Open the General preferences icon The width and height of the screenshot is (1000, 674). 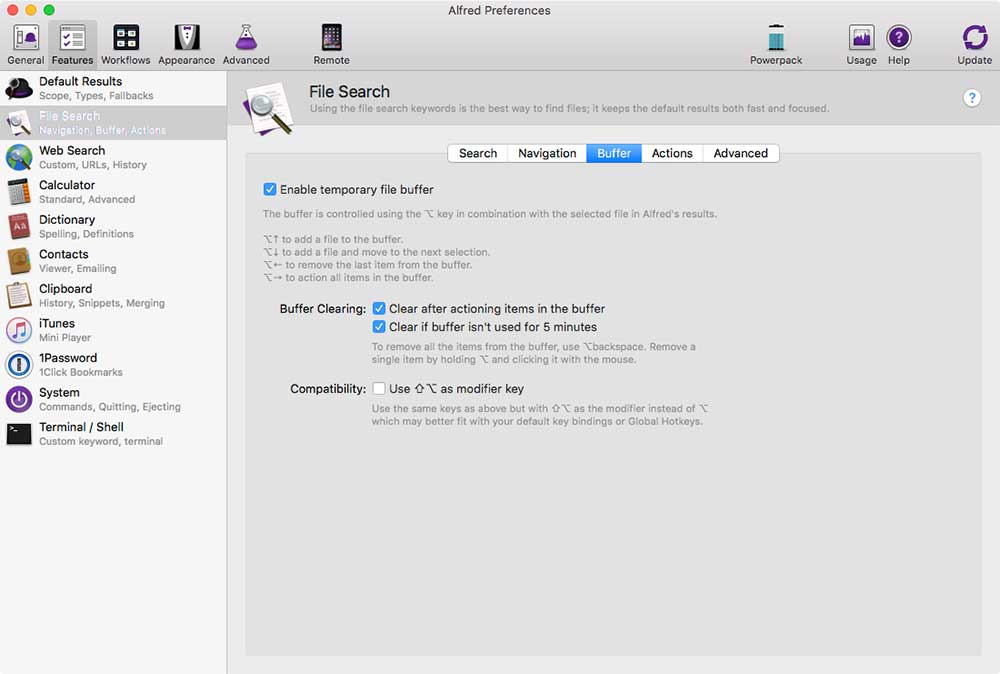click(x=26, y=40)
